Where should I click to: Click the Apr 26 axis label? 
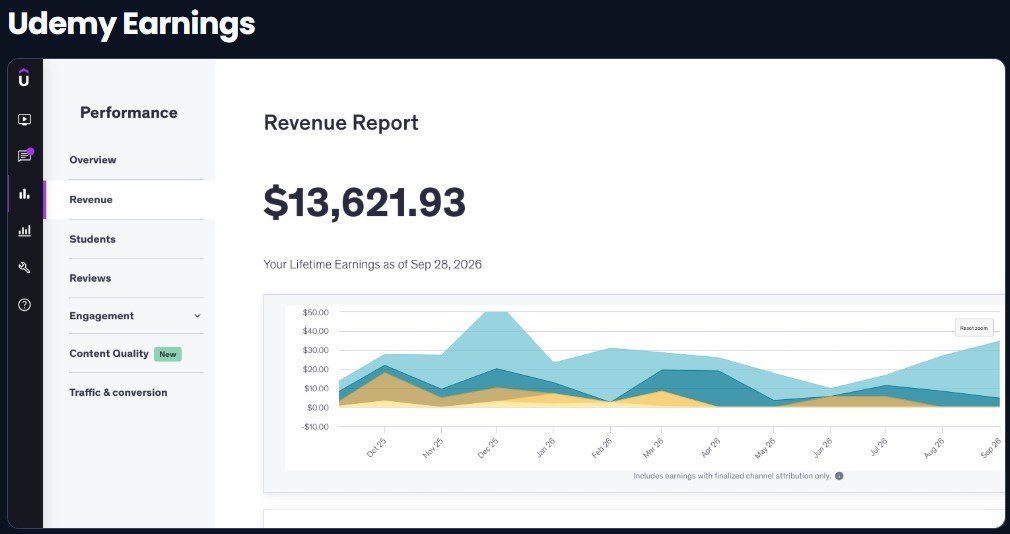[708, 448]
